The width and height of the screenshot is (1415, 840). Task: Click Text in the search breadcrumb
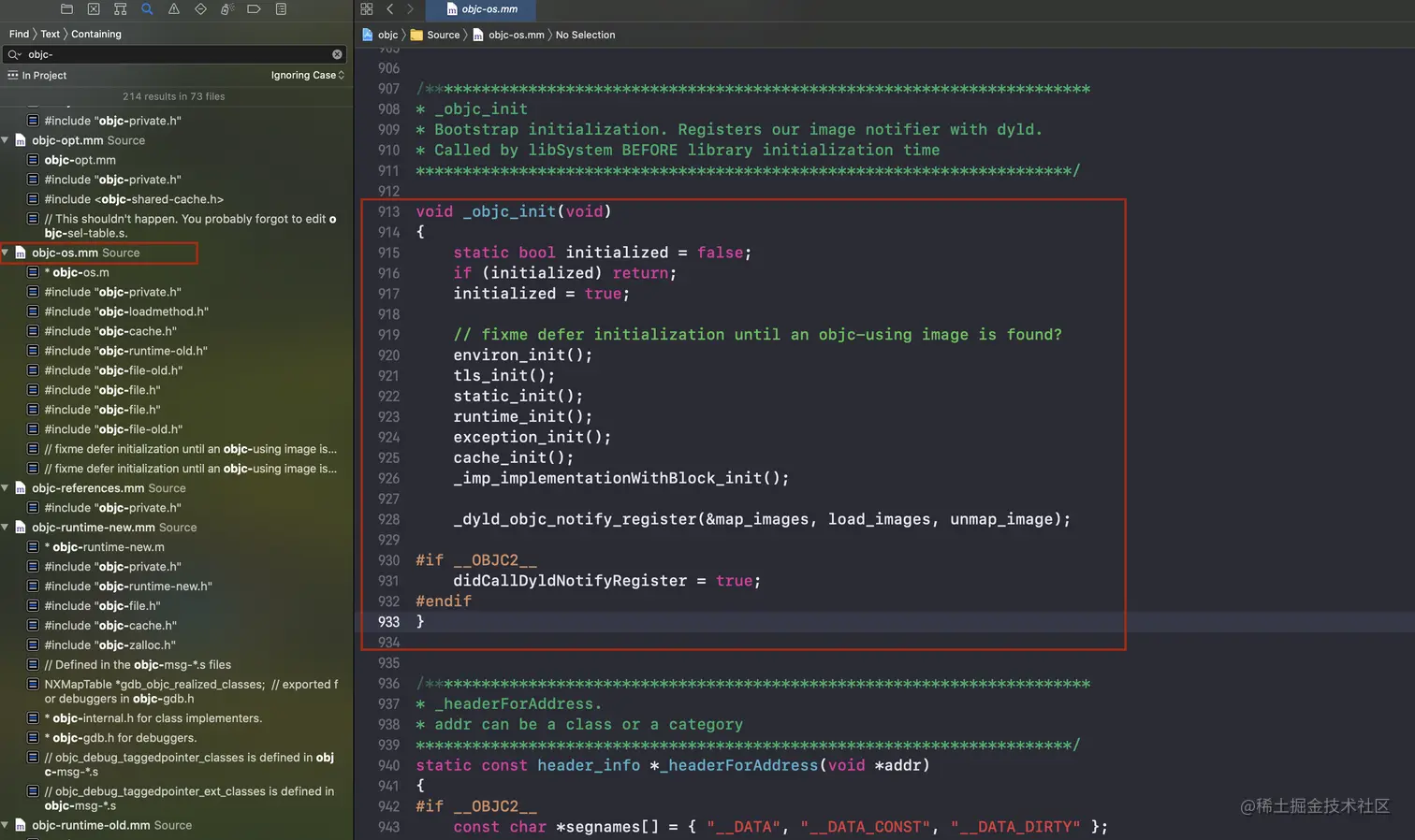point(50,34)
